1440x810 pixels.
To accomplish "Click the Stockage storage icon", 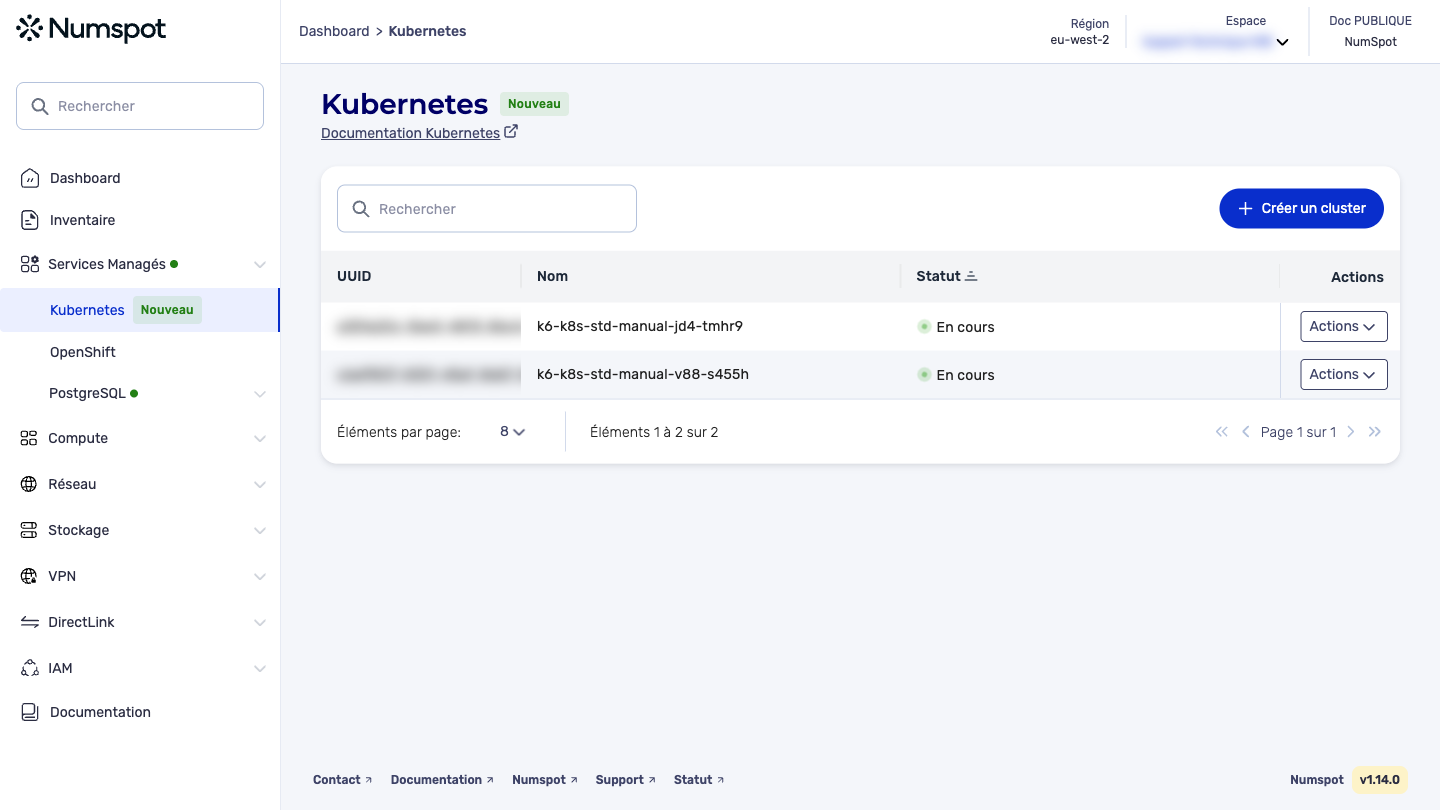I will click(x=30, y=530).
